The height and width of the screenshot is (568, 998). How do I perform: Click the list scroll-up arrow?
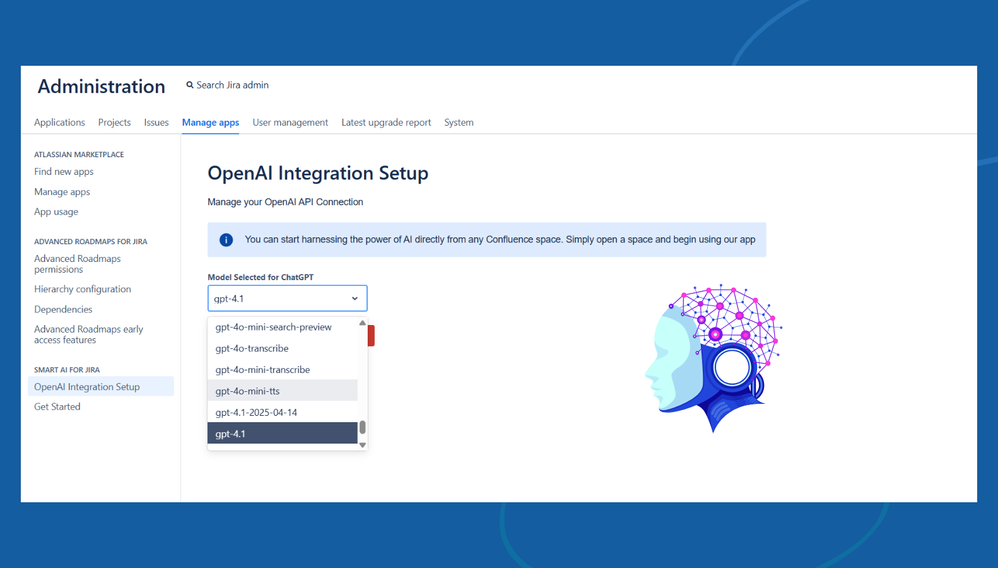point(362,323)
